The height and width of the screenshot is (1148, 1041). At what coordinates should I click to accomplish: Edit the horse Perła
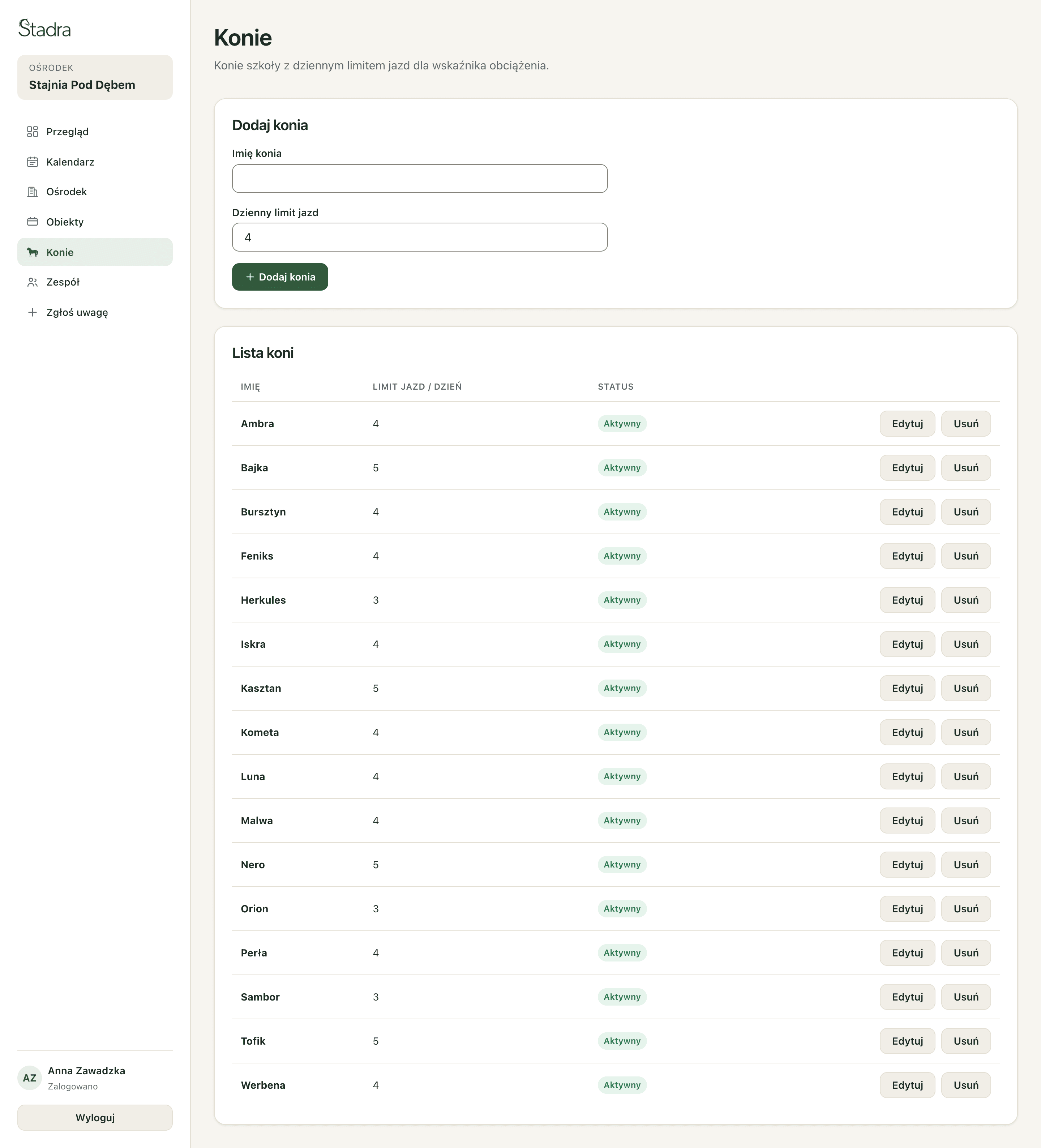(x=907, y=953)
